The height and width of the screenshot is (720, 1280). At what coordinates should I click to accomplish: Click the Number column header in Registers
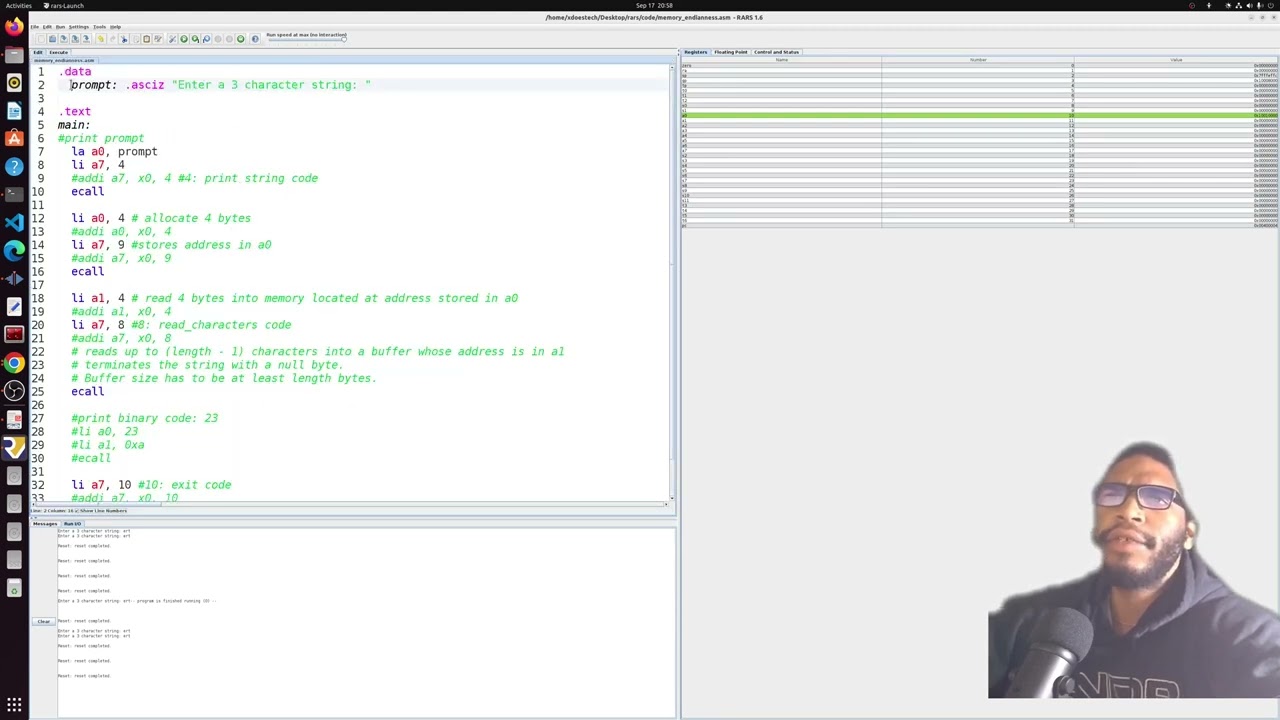pos(977,60)
